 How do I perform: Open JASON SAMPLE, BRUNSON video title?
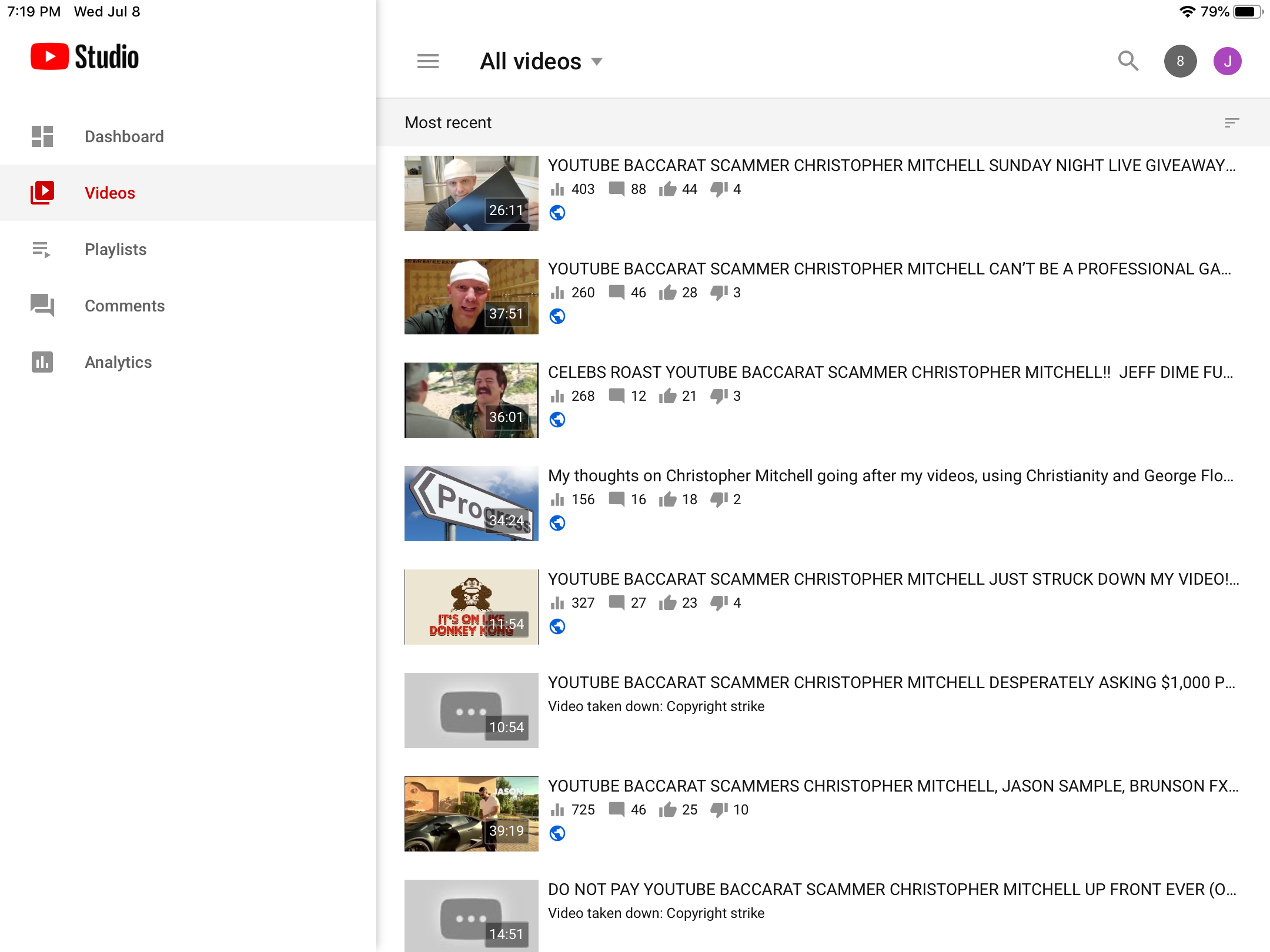pos(894,786)
